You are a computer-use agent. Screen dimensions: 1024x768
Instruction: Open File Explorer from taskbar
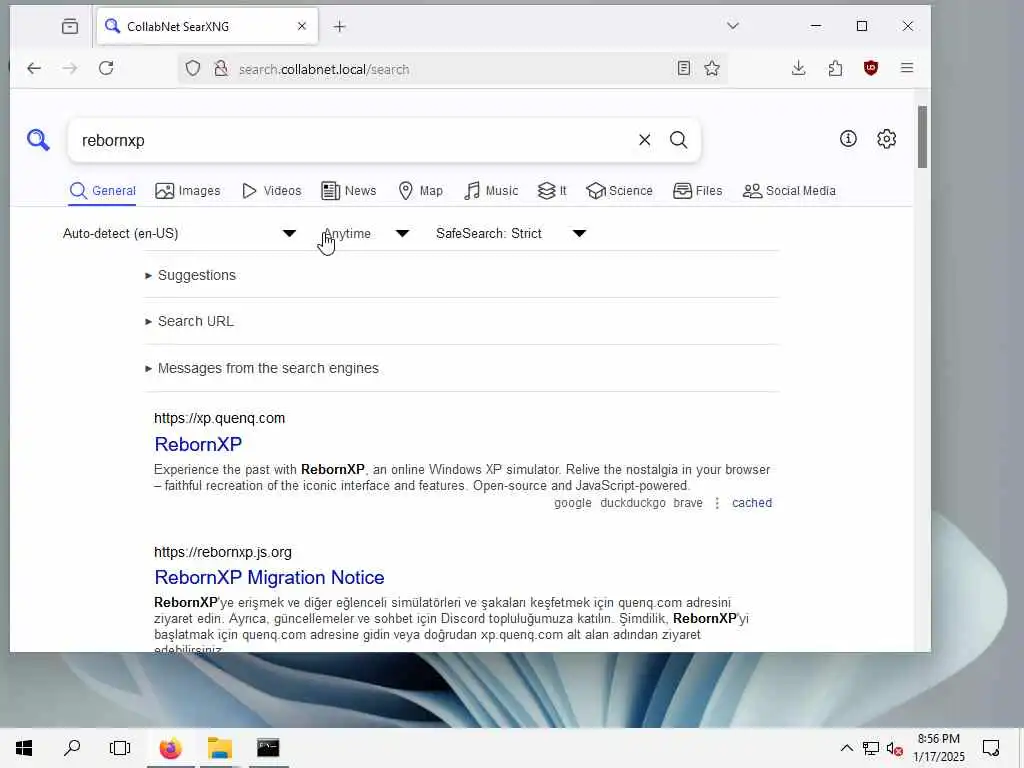click(x=220, y=748)
